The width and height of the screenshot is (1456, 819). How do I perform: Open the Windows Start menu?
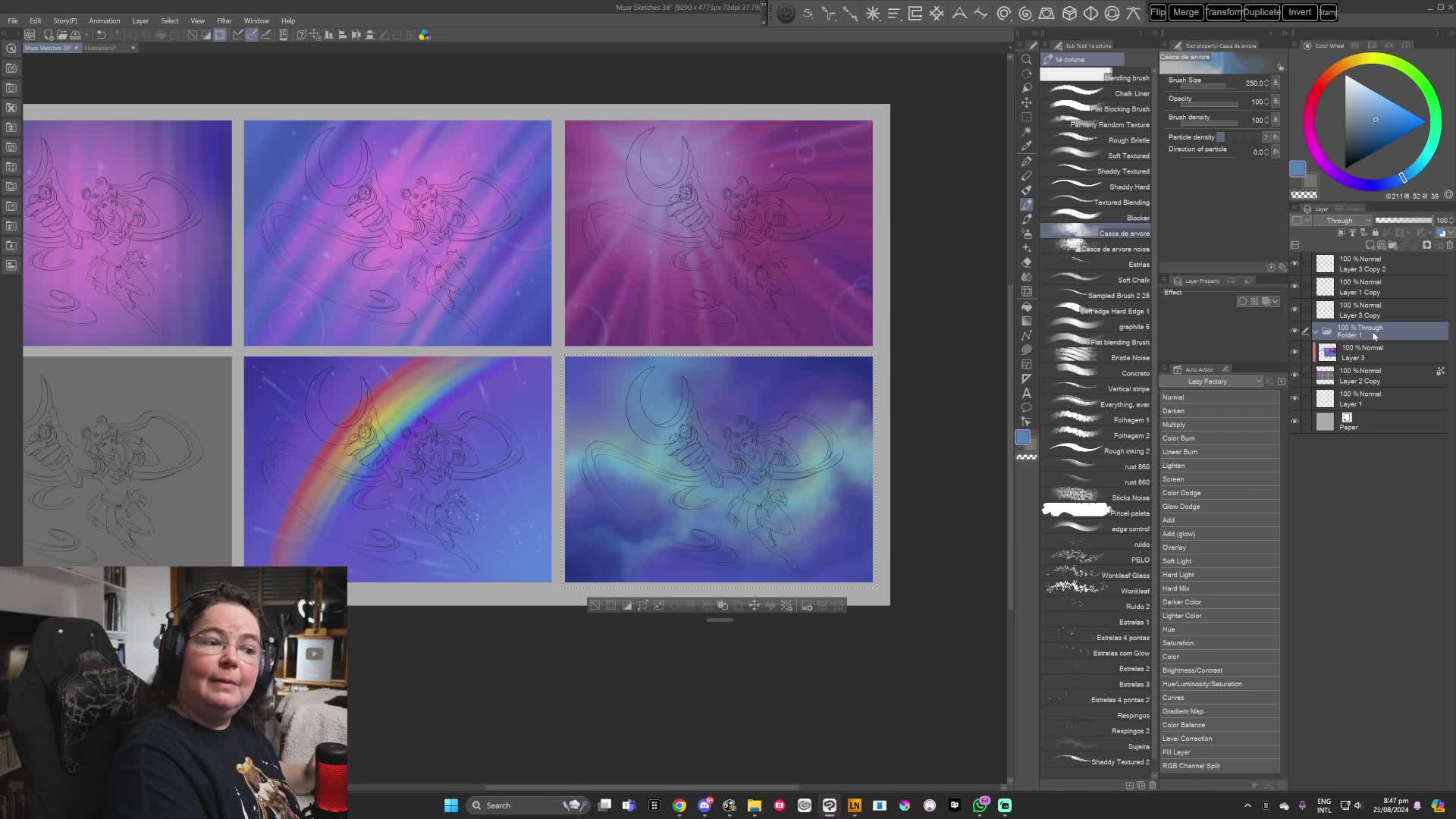[451, 805]
